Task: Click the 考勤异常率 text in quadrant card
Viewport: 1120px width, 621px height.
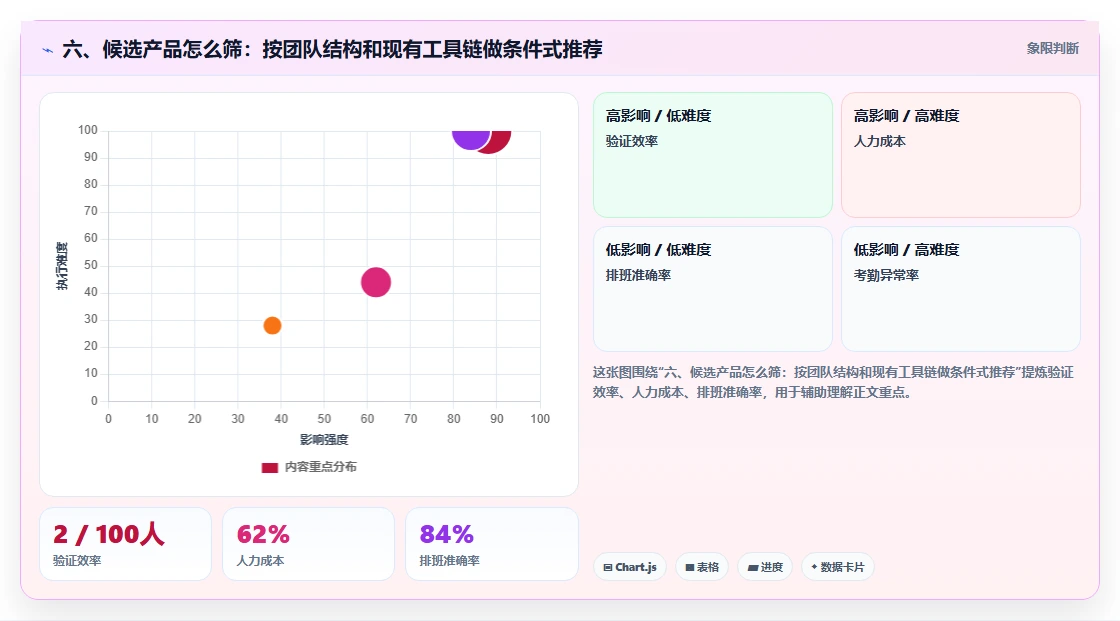Action: (x=886, y=275)
